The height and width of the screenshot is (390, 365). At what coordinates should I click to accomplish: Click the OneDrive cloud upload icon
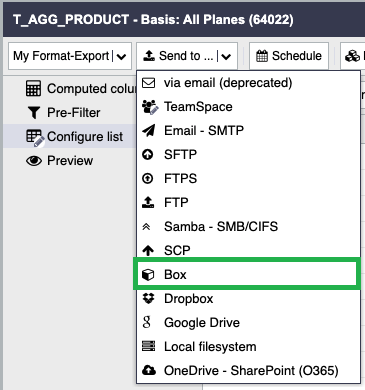pos(149,370)
